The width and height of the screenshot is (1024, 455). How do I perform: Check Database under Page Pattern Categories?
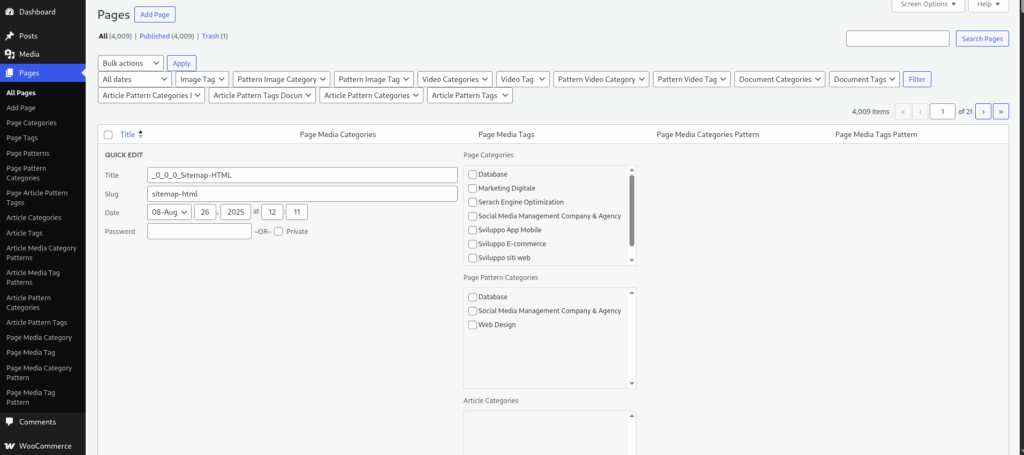tap(473, 297)
